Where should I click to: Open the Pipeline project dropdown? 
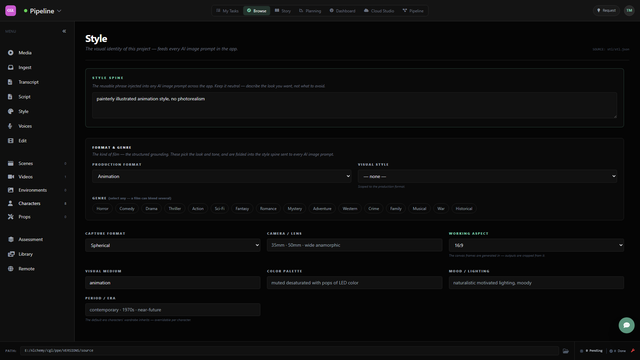(x=42, y=11)
